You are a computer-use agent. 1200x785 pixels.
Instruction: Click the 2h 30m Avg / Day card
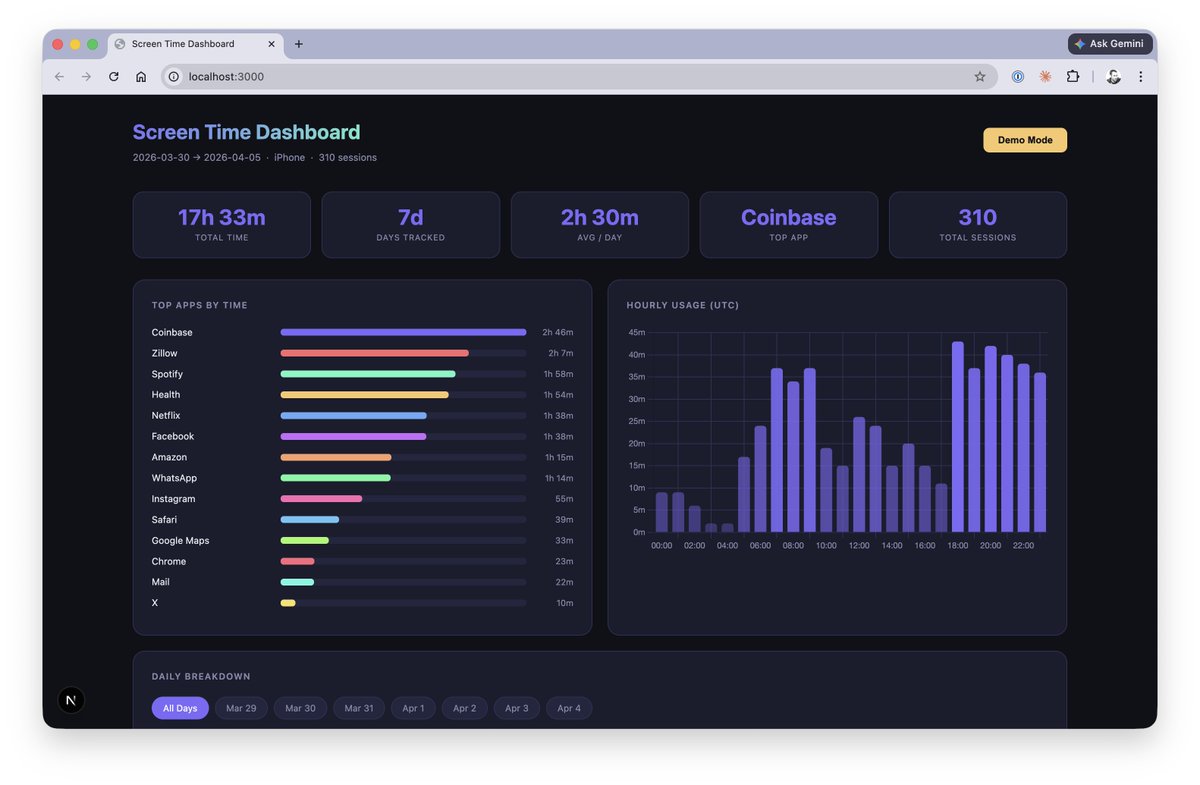tap(600, 225)
